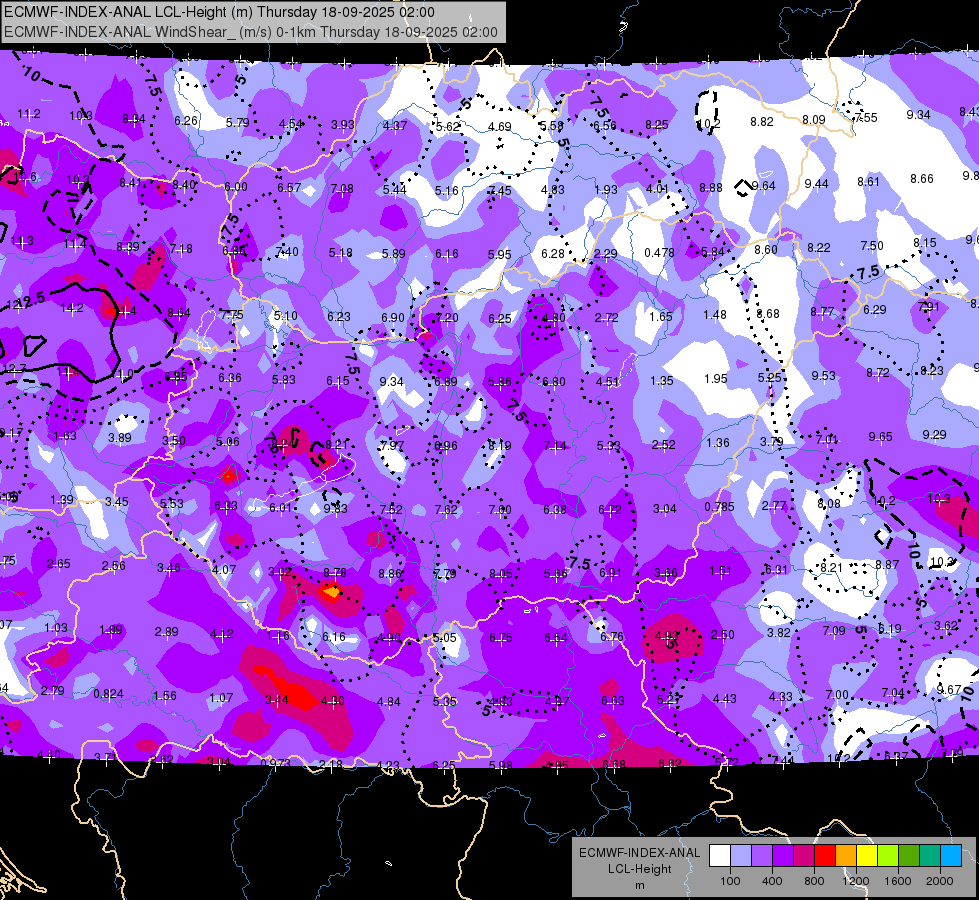Select the WindShear 0-1km header line

[251, 32]
